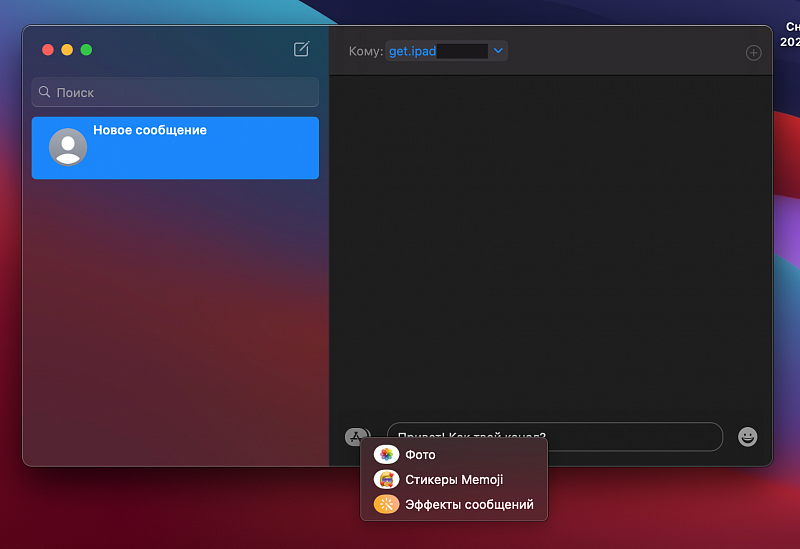Click the orange message effects icon
800x549 pixels.
click(386, 504)
